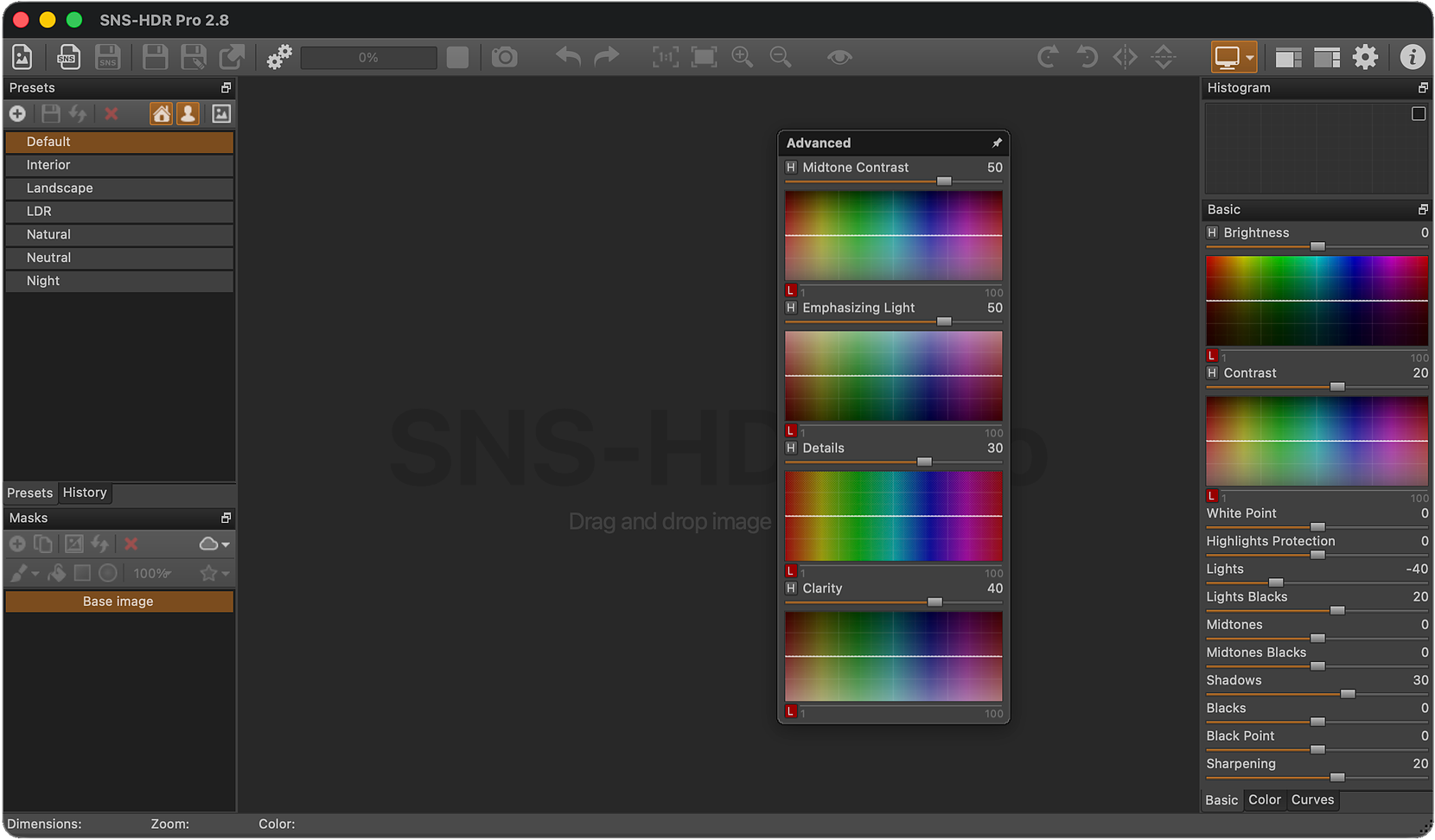The height and width of the screenshot is (840, 1435).
Task: Select the Natural preset
Action: (119, 235)
